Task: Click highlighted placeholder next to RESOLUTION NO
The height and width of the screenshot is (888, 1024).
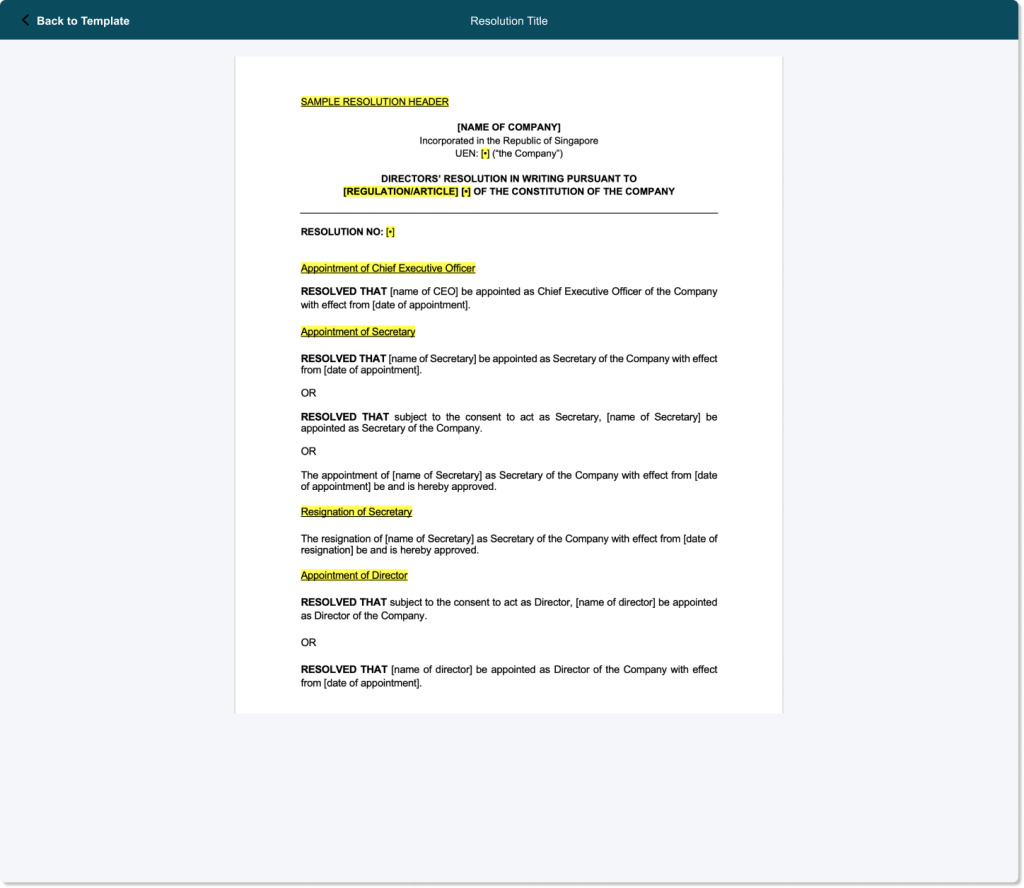Action: (390, 232)
